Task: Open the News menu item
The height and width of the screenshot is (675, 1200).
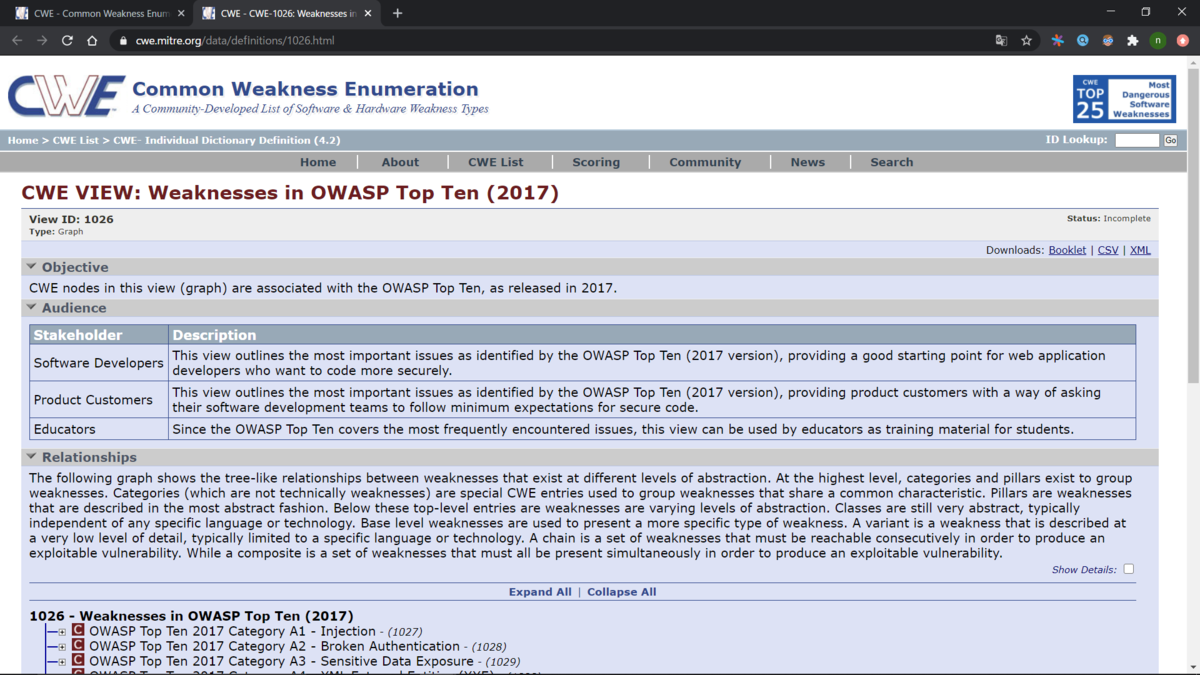Action: tap(808, 162)
